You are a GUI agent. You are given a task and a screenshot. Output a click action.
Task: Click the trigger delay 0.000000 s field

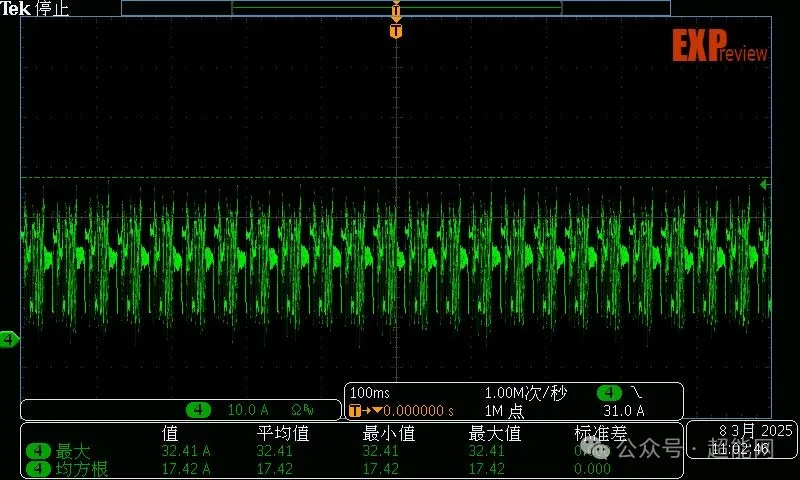[x=412, y=411]
